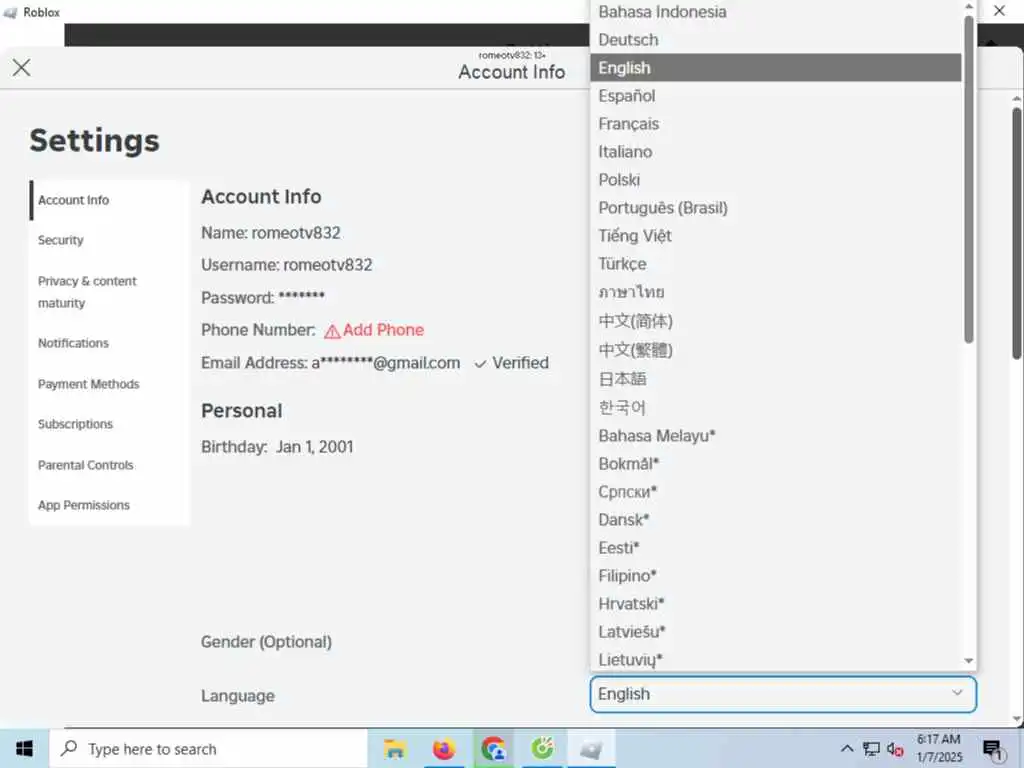
Task: Select Bahasa Indonesia from language list
Action: pyautogui.click(x=775, y=12)
